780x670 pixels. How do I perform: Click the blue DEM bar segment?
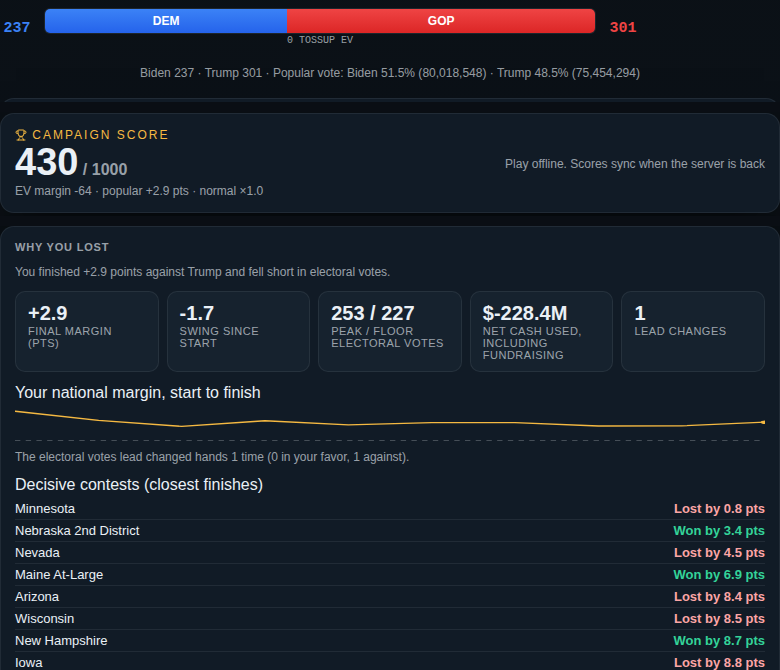166,21
